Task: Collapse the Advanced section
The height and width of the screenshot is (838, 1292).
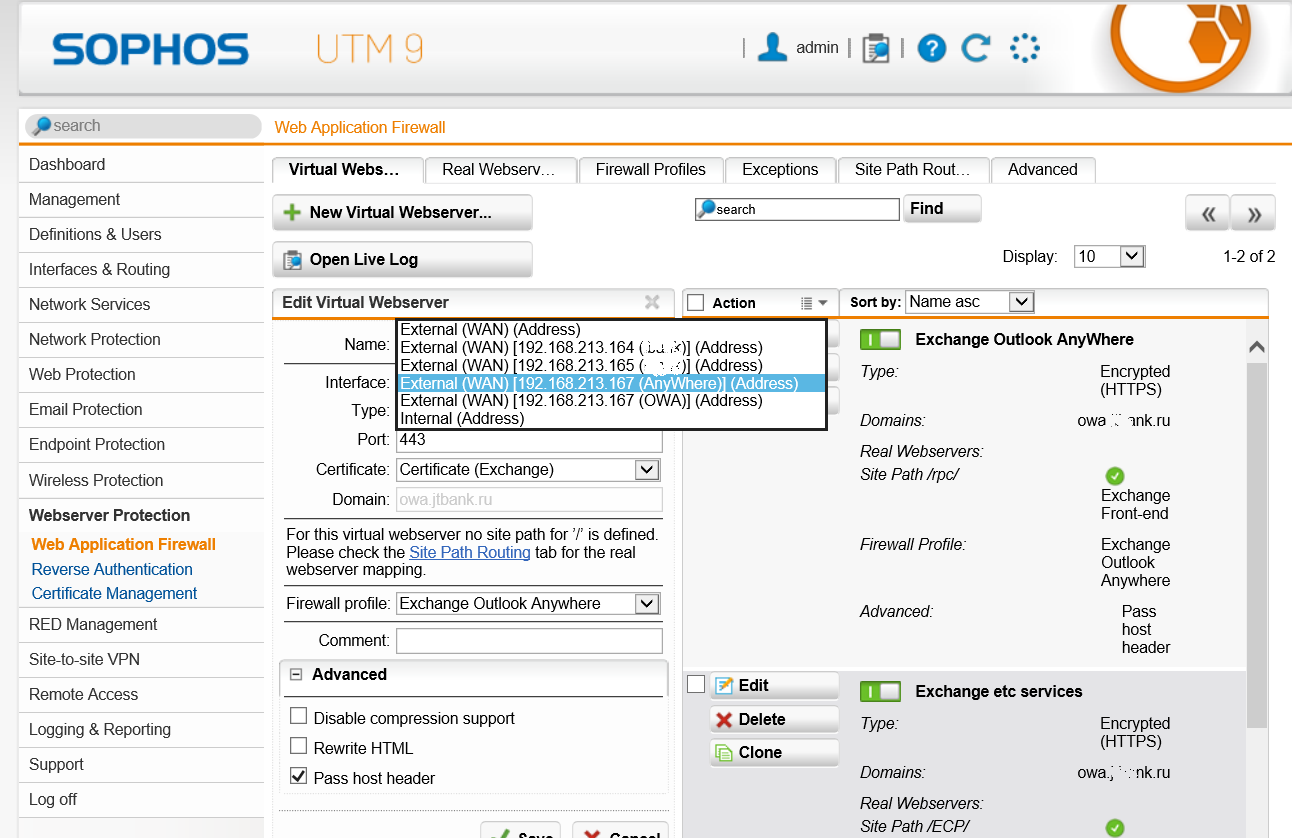Action: [296, 675]
